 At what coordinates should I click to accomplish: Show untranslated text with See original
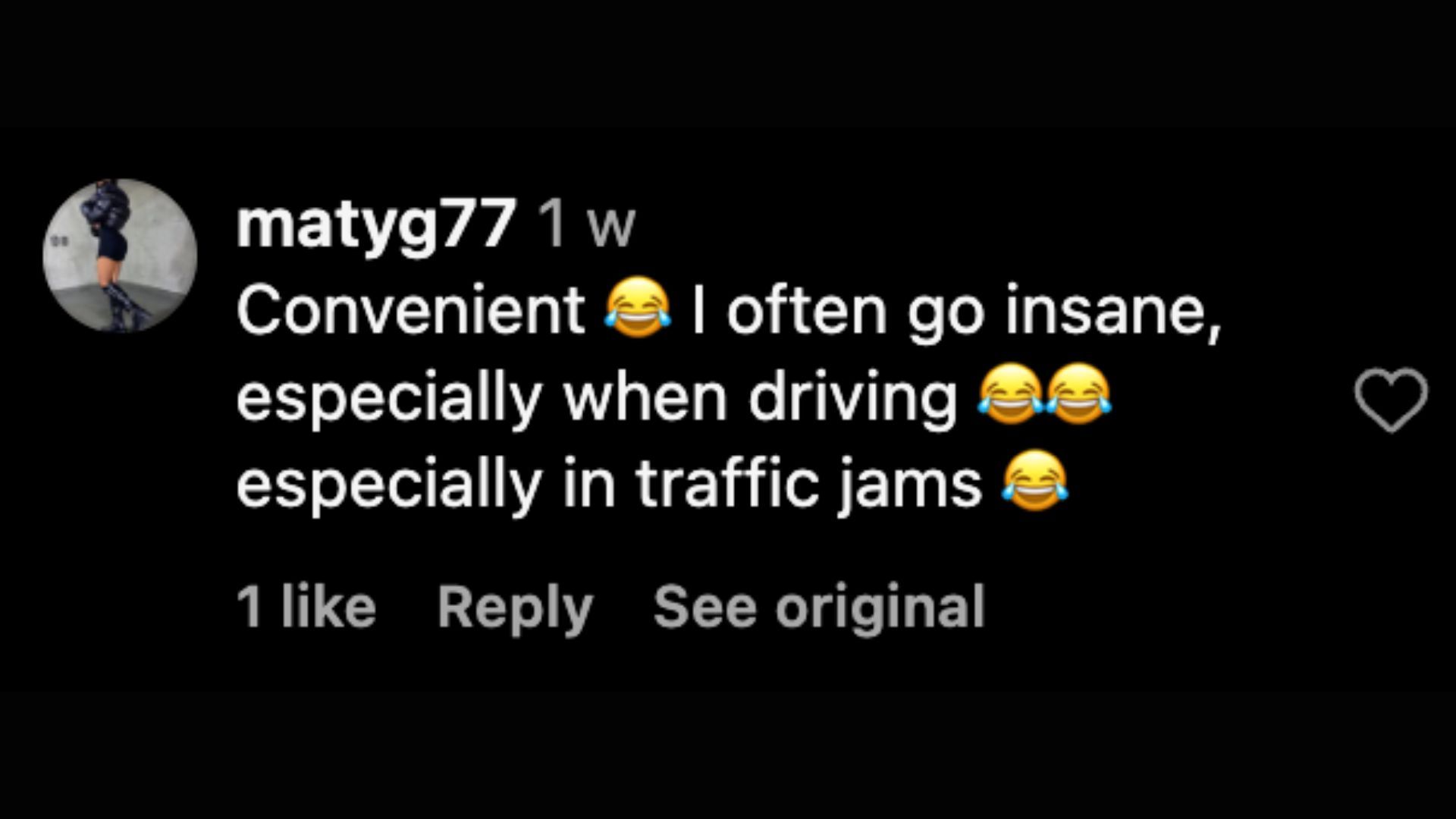click(x=819, y=608)
